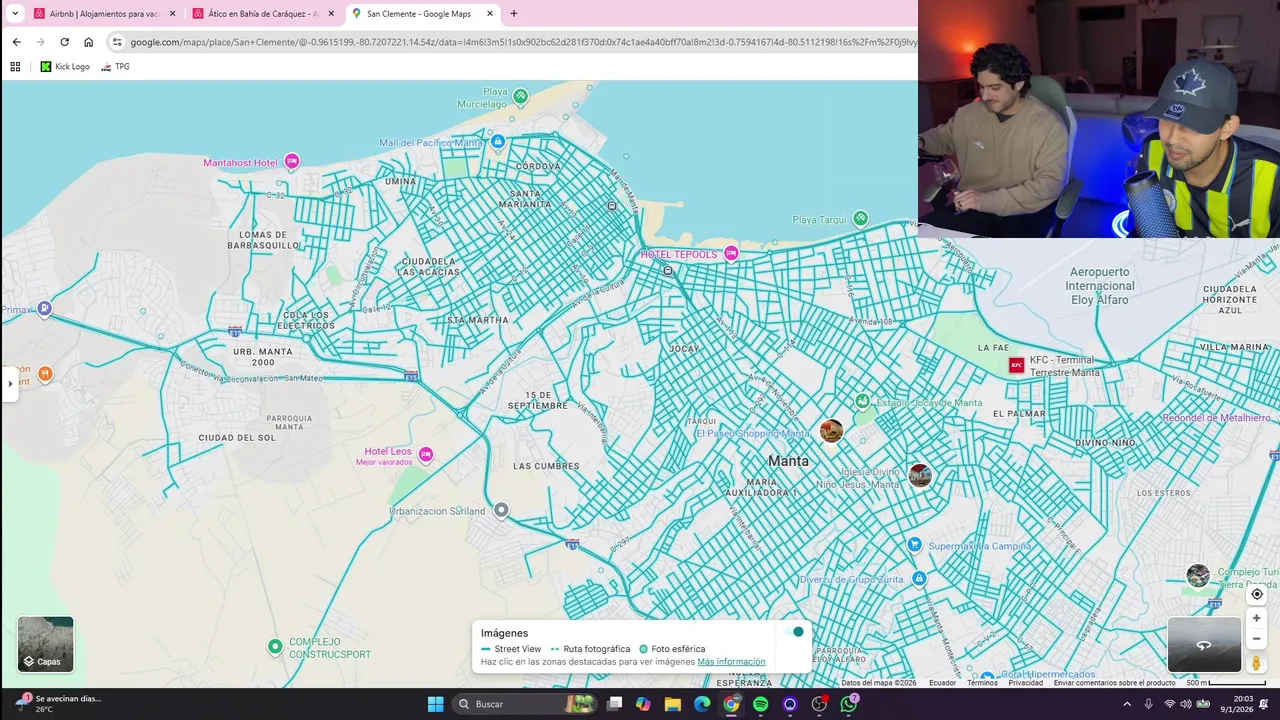The width and height of the screenshot is (1280, 720).
Task: Open the Hotel Leos lodging pin
Action: point(426,455)
